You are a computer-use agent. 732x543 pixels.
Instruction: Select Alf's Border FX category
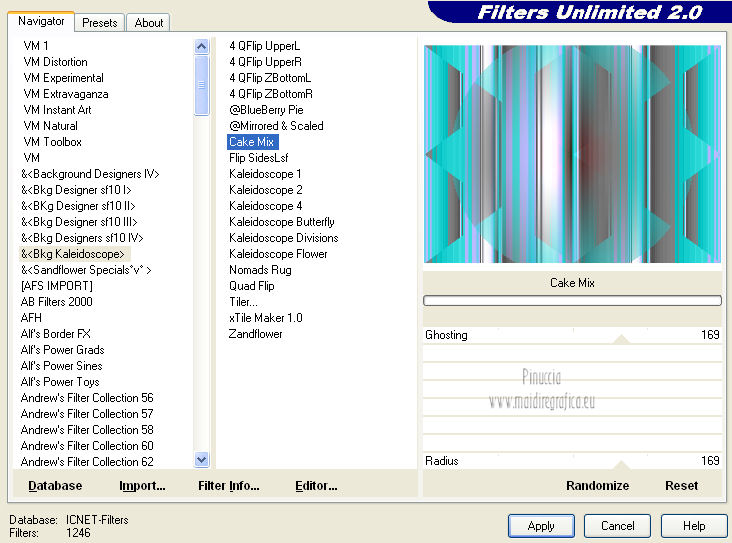[56, 333]
